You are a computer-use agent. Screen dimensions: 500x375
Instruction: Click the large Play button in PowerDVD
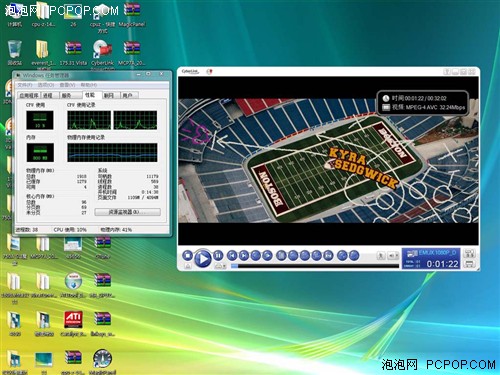point(202,258)
